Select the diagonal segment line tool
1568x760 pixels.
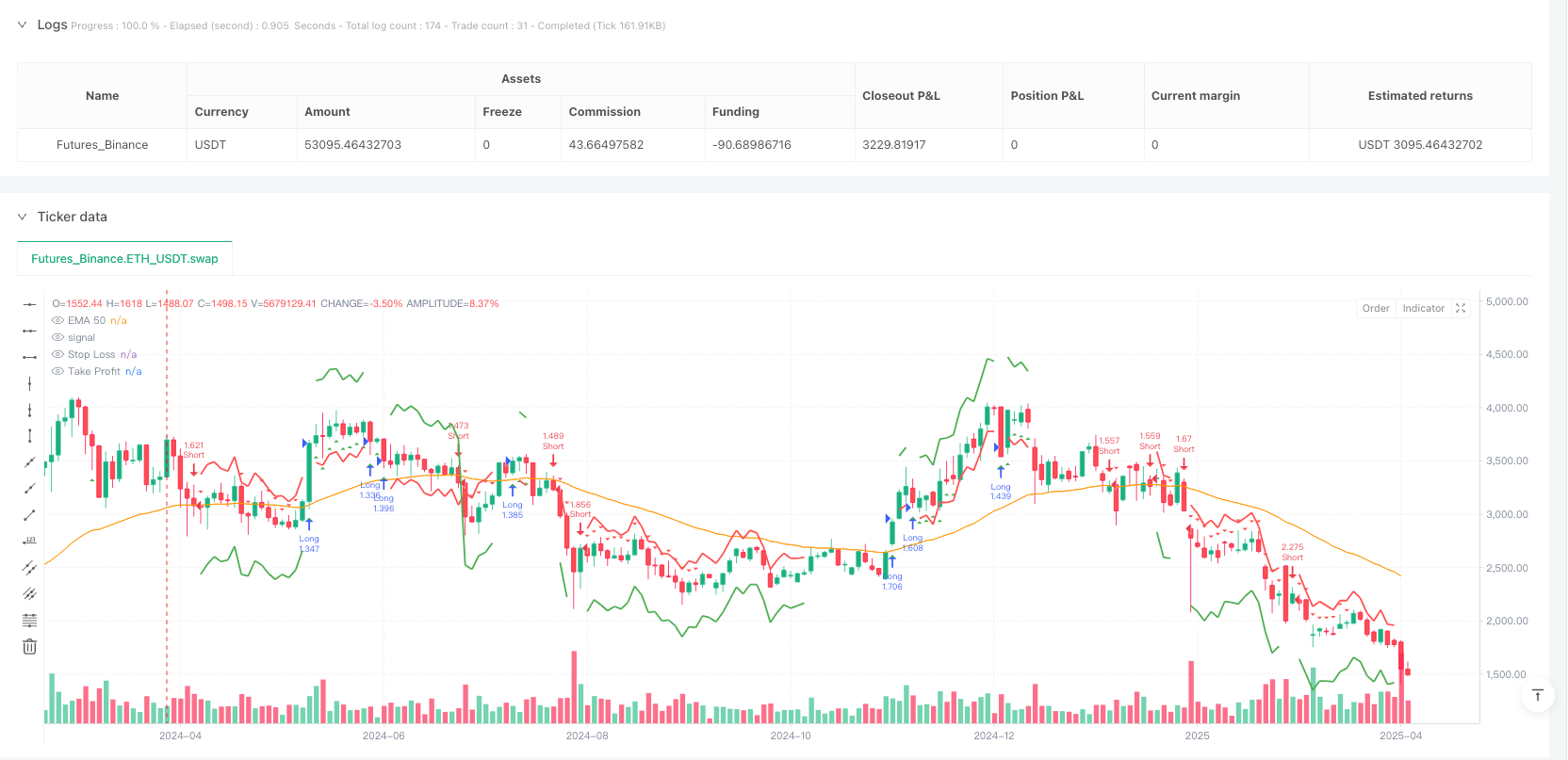click(x=30, y=515)
